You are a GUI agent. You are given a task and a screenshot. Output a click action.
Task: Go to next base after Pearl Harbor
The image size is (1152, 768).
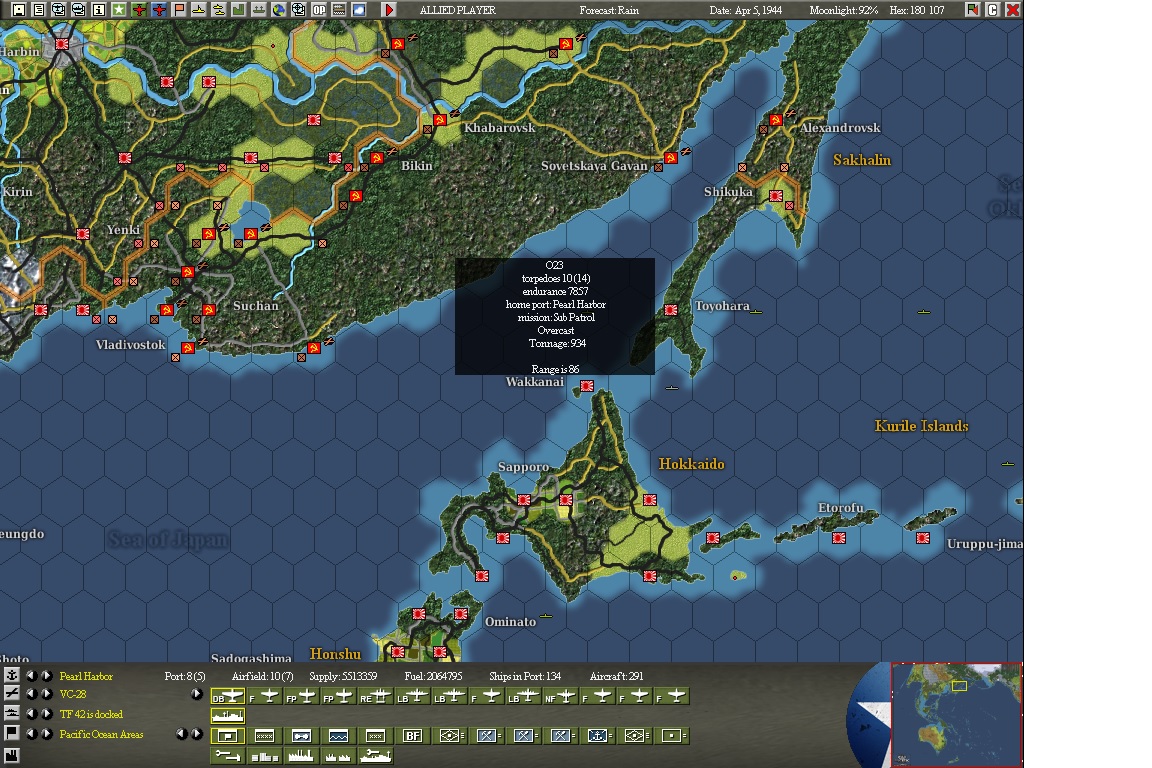tap(46, 675)
